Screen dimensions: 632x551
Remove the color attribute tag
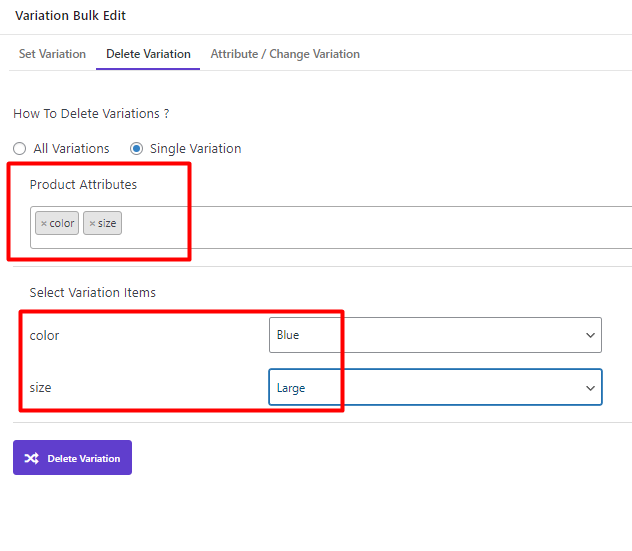point(44,223)
